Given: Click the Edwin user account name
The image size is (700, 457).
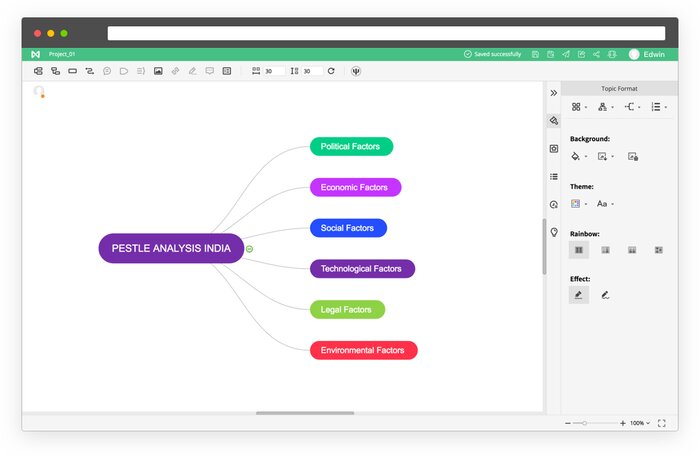Looking at the screenshot, I should coord(654,54).
